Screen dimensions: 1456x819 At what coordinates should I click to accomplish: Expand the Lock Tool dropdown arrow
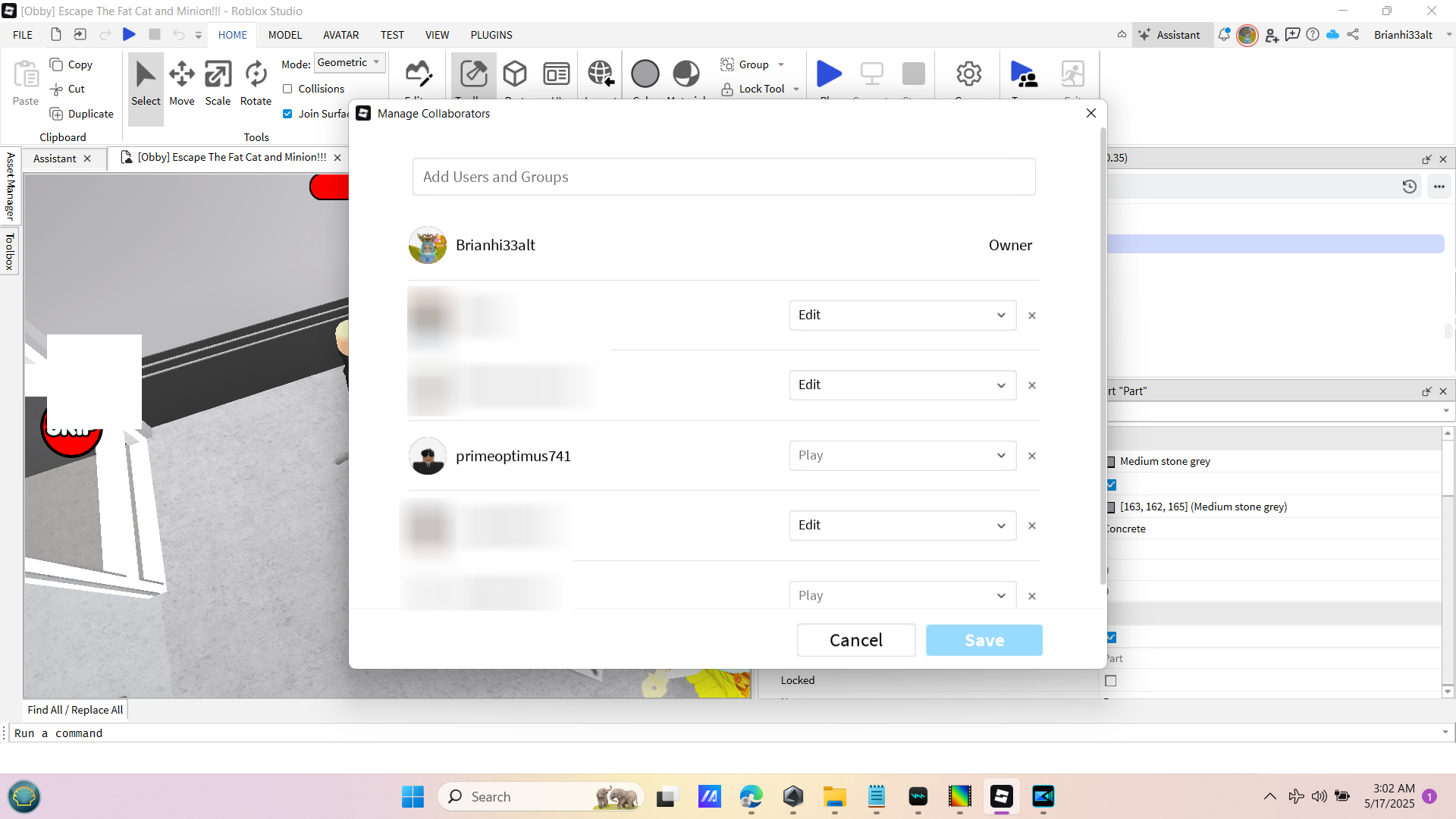click(x=796, y=89)
